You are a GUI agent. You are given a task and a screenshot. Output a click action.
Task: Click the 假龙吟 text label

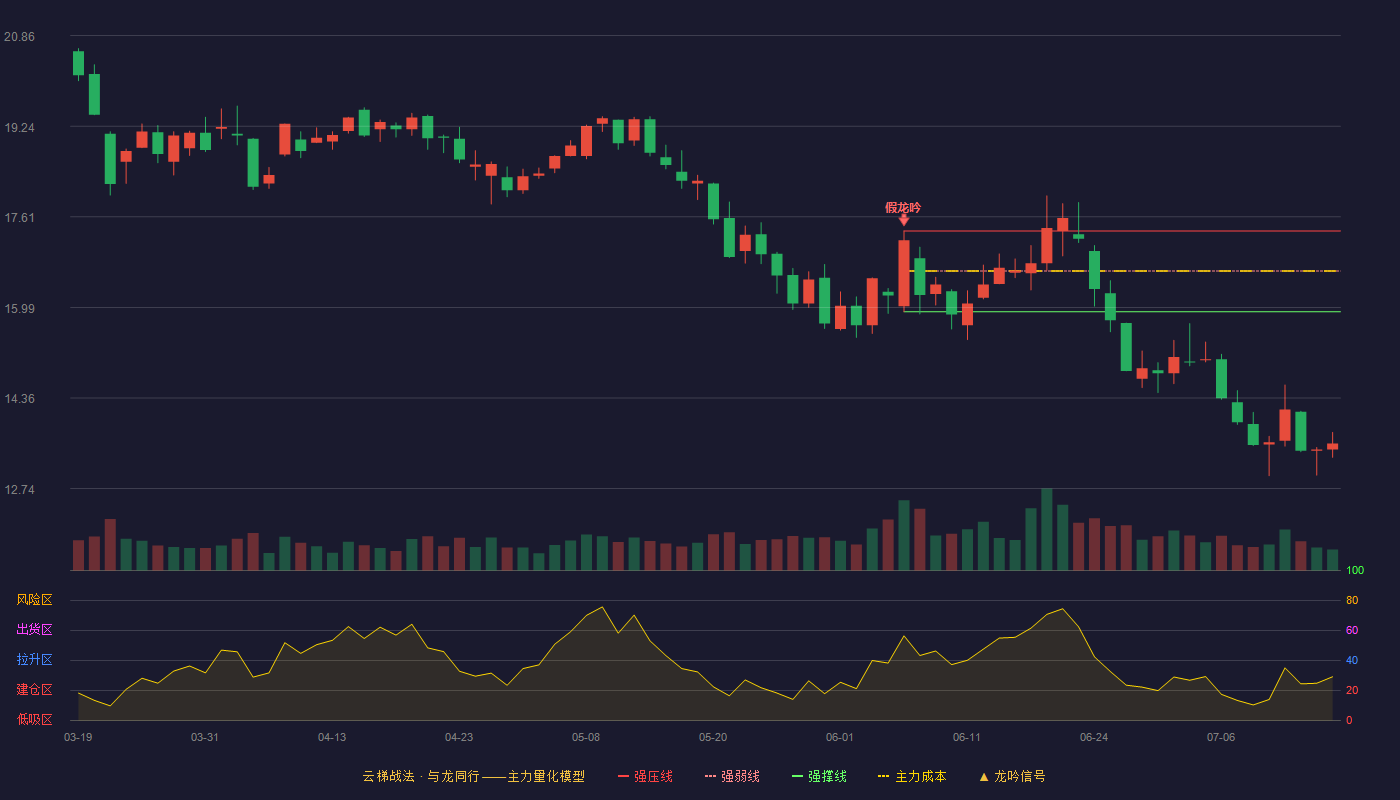pyautogui.click(x=903, y=208)
